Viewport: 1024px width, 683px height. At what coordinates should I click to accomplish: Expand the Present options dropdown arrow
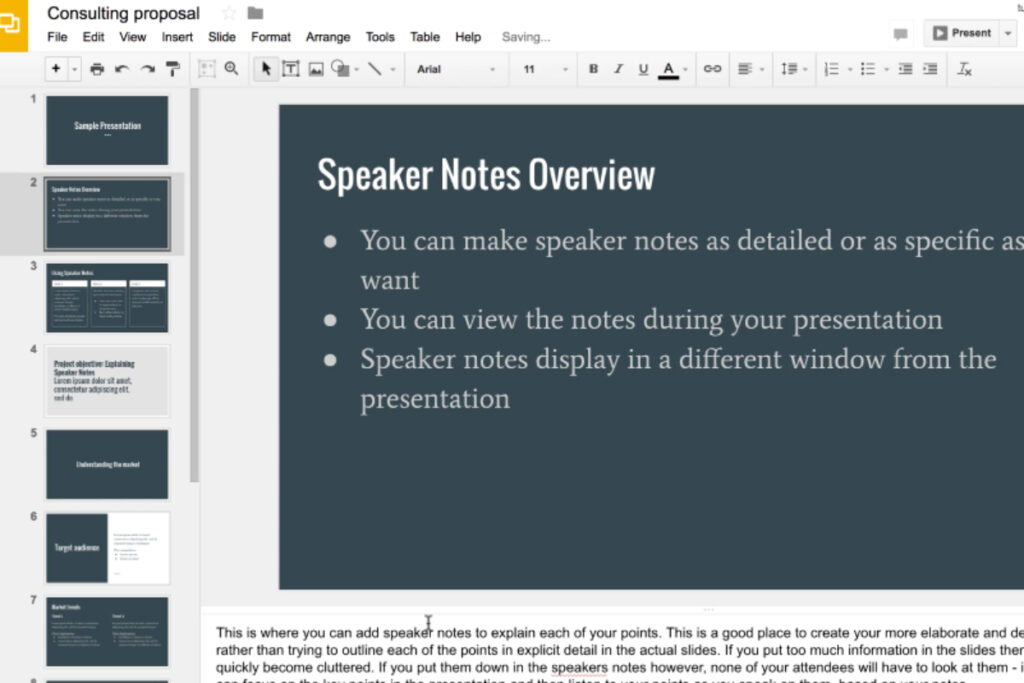1008,33
